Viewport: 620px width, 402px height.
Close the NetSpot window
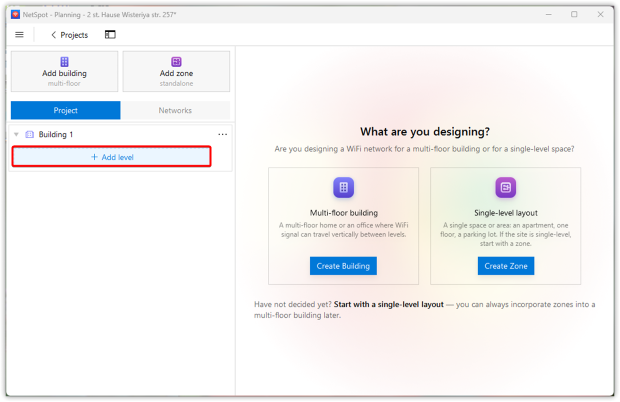coord(600,15)
